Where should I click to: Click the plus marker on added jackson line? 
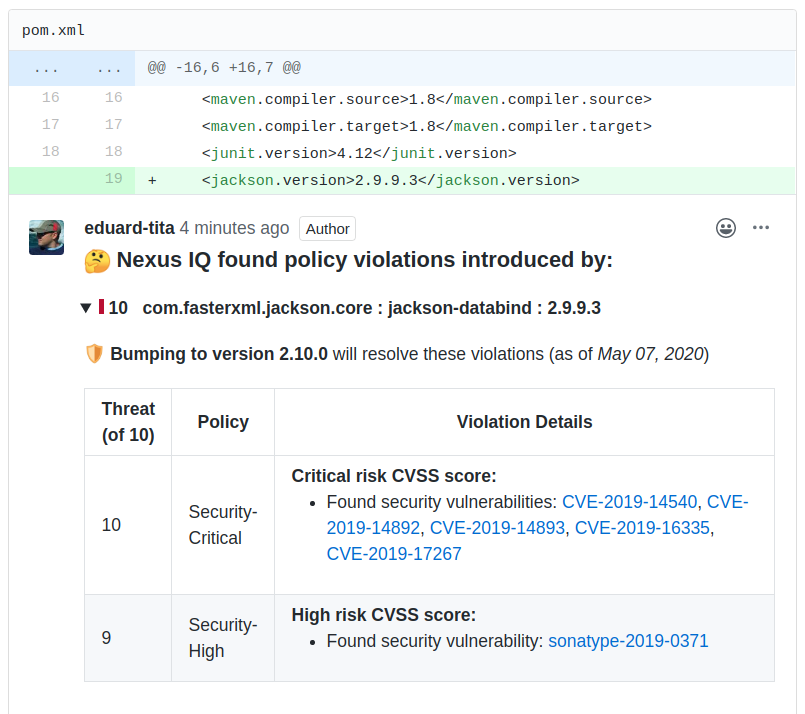[x=152, y=181]
